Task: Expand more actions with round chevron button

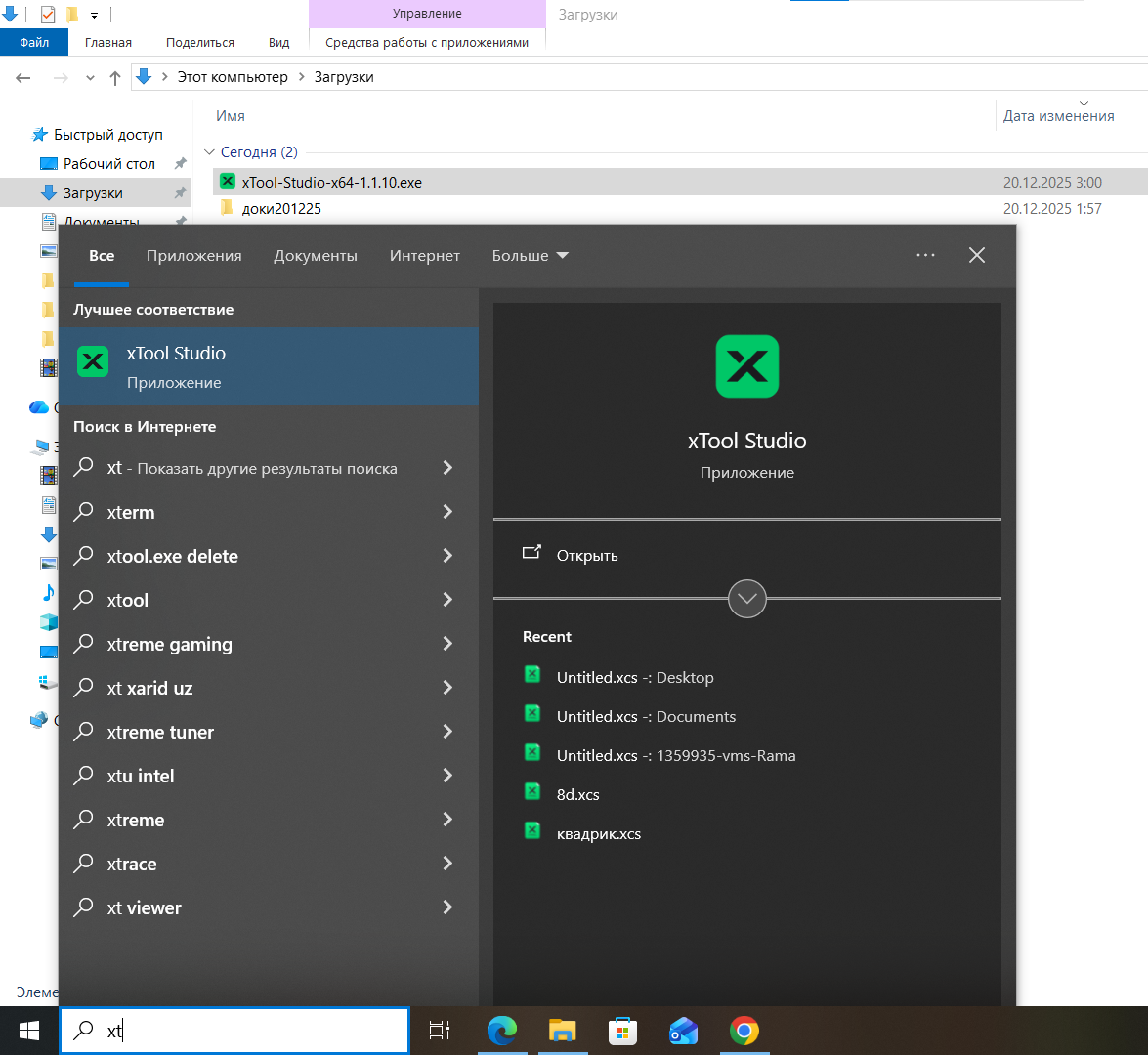Action: pyautogui.click(x=746, y=599)
